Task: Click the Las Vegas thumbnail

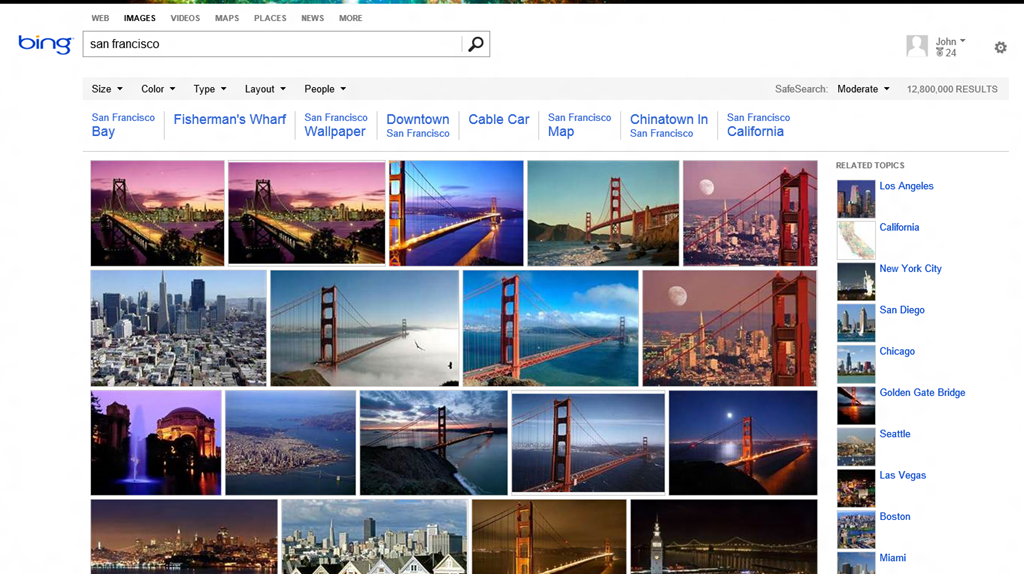Action: (856, 488)
